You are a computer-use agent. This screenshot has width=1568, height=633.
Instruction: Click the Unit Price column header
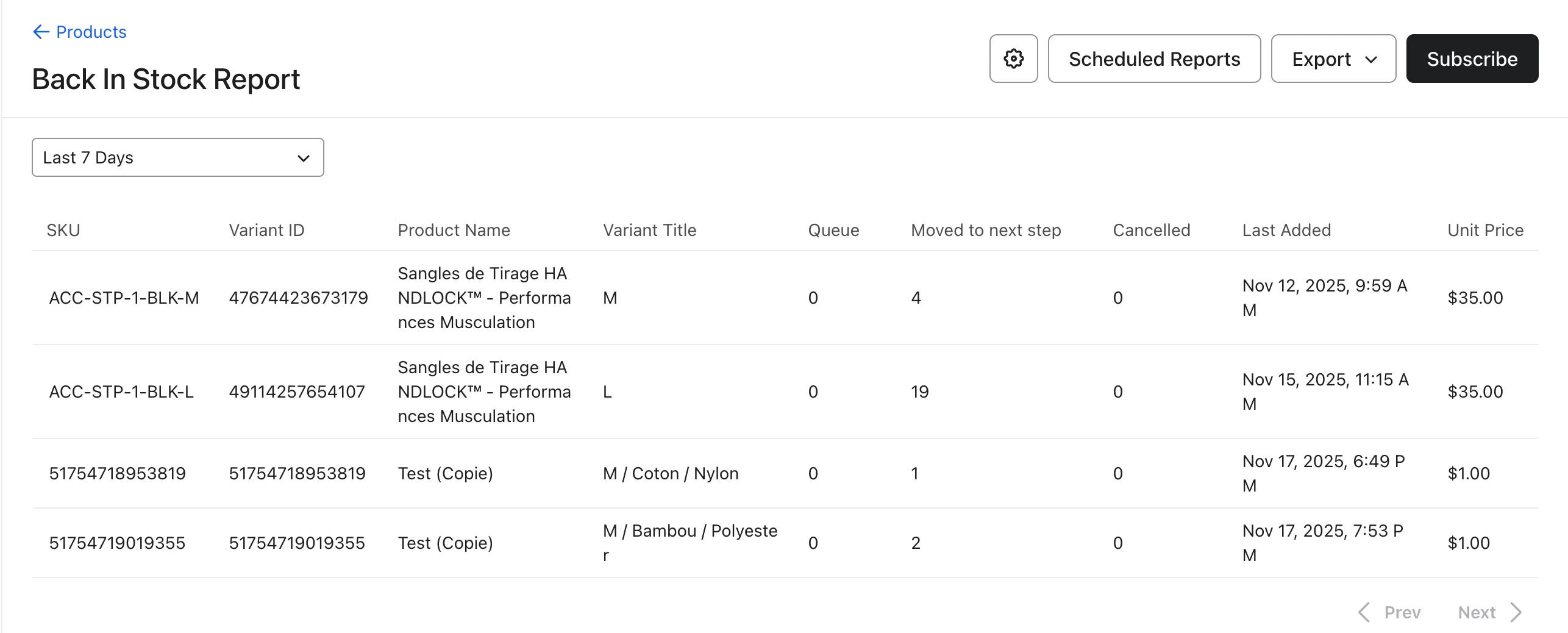[1485, 230]
